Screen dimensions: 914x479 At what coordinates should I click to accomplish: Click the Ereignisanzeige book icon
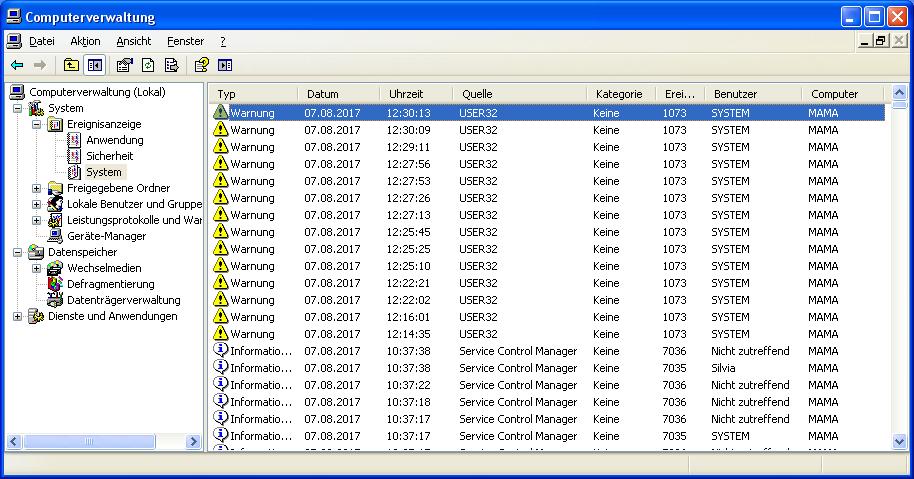(55, 124)
